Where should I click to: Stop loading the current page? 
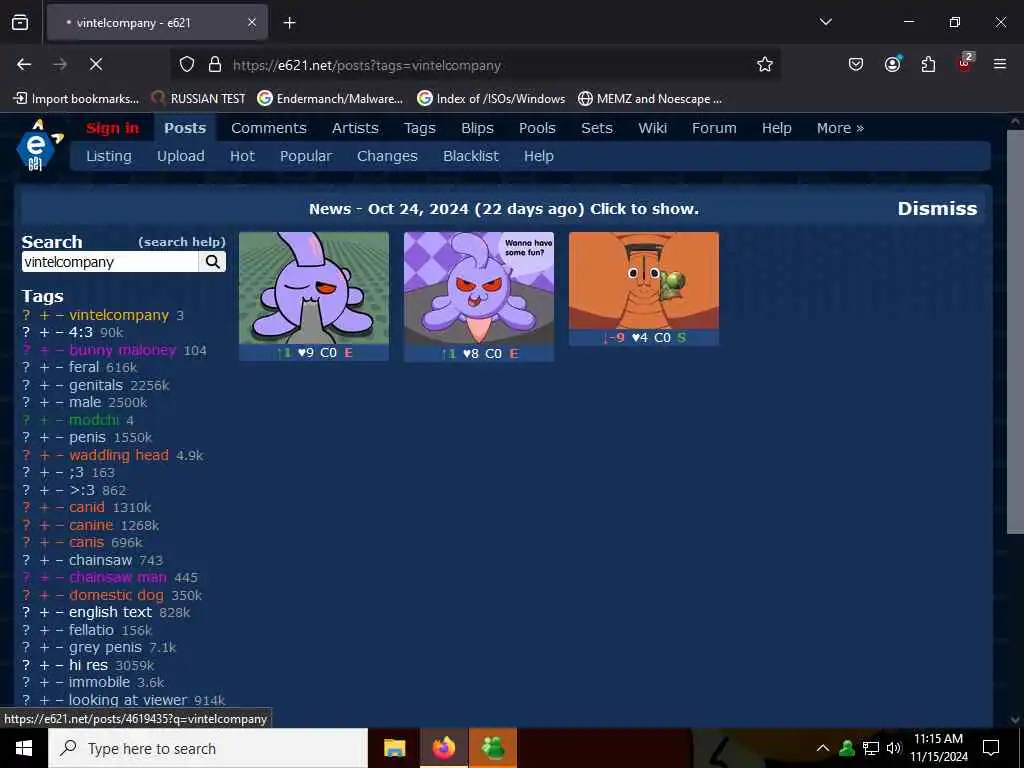pos(95,64)
